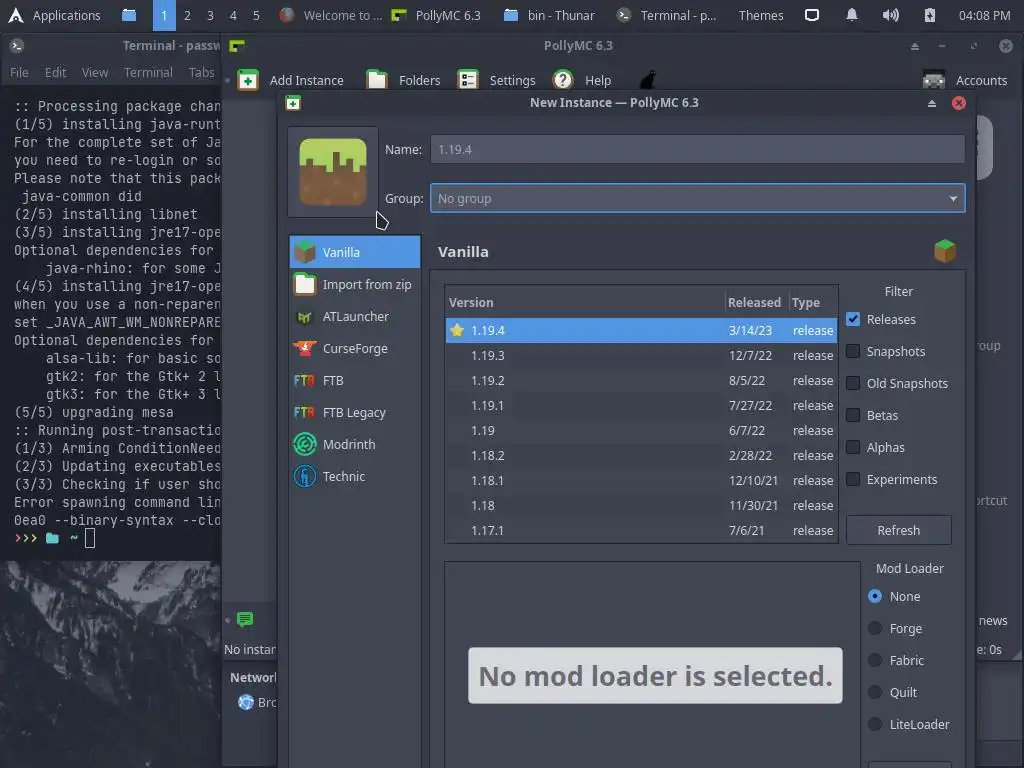
Task: Click the volume speaker icon in the panel
Action: (890, 15)
